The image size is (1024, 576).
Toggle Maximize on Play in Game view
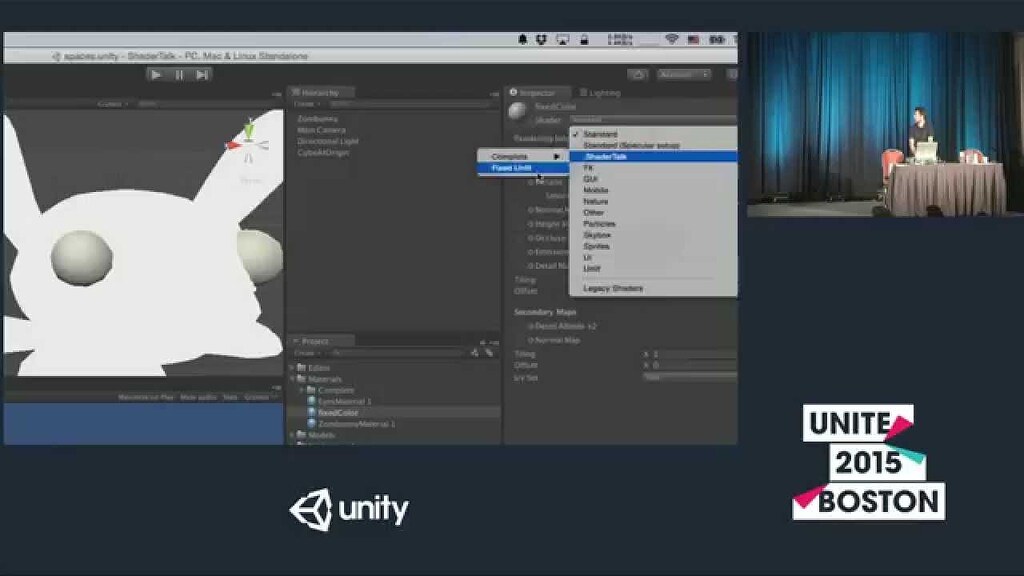point(146,397)
